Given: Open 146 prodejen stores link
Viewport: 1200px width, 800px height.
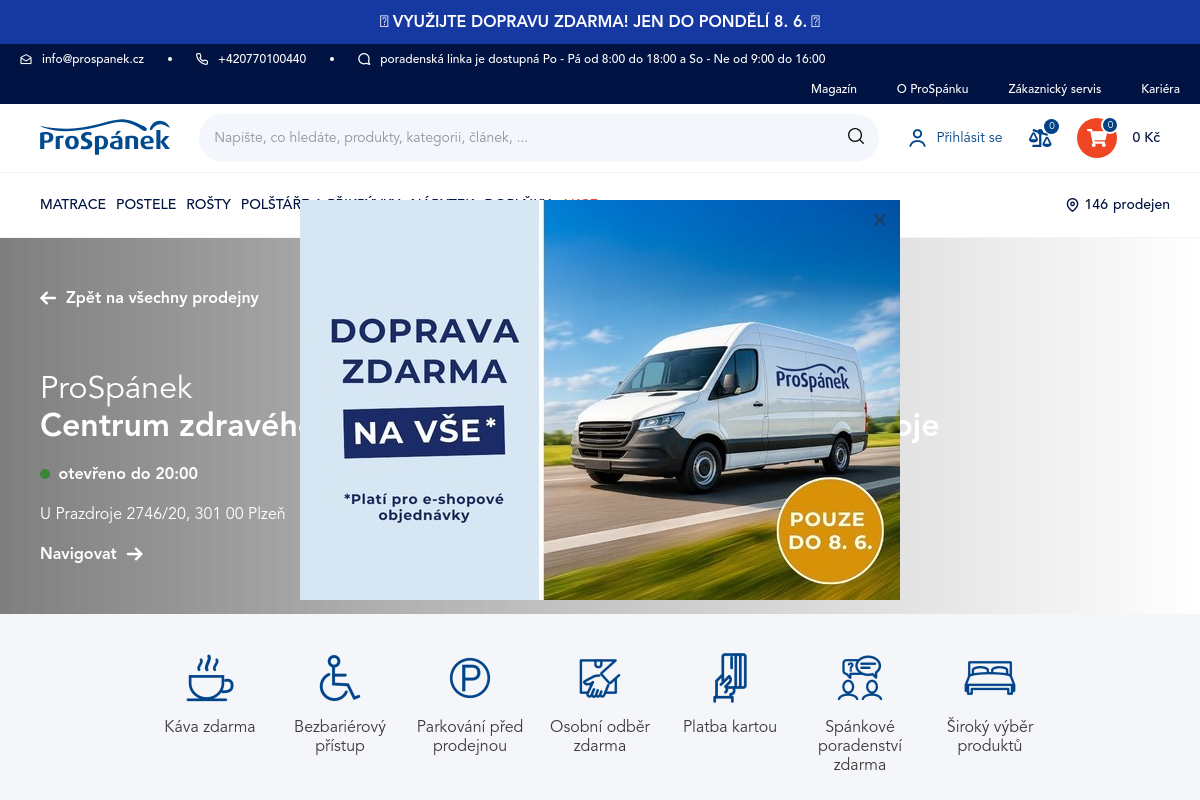Looking at the screenshot, I should 1127,204.
